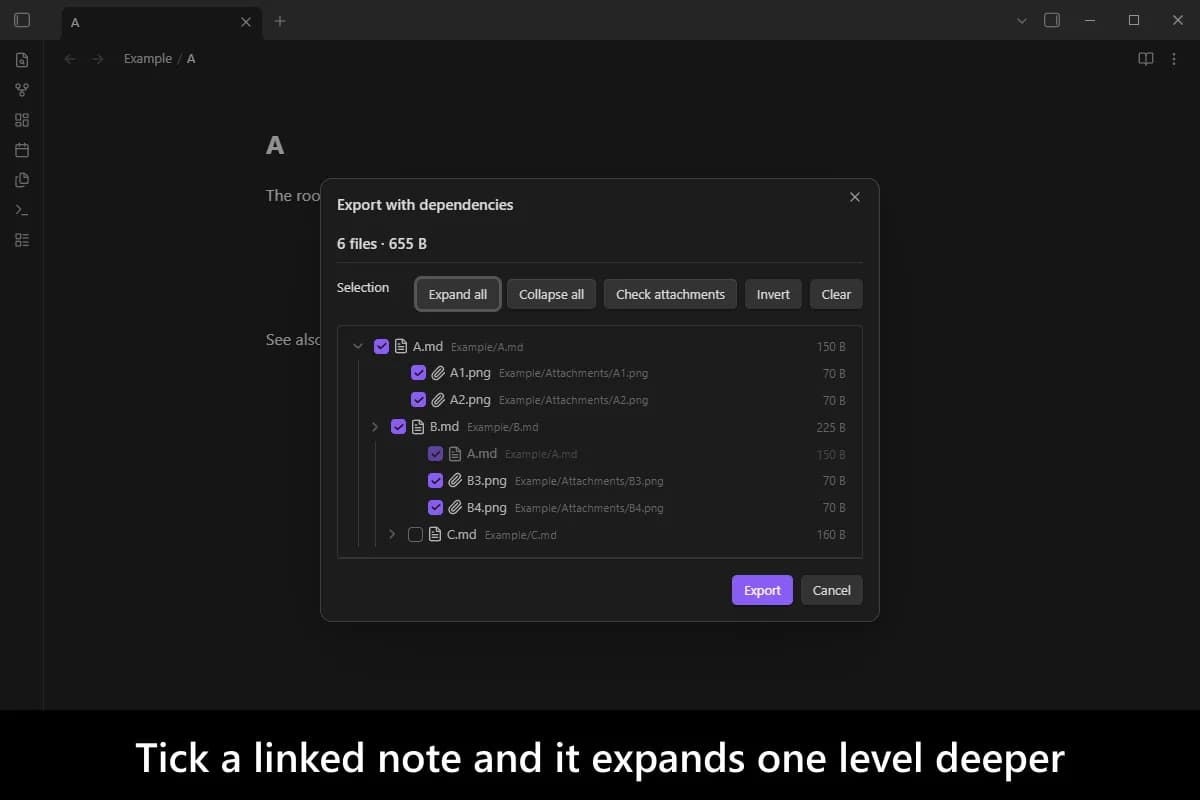The width and height of the screenshot is (1200, 800).
Task: Open the more options vertical dots
Action: tap(1174, 59)
